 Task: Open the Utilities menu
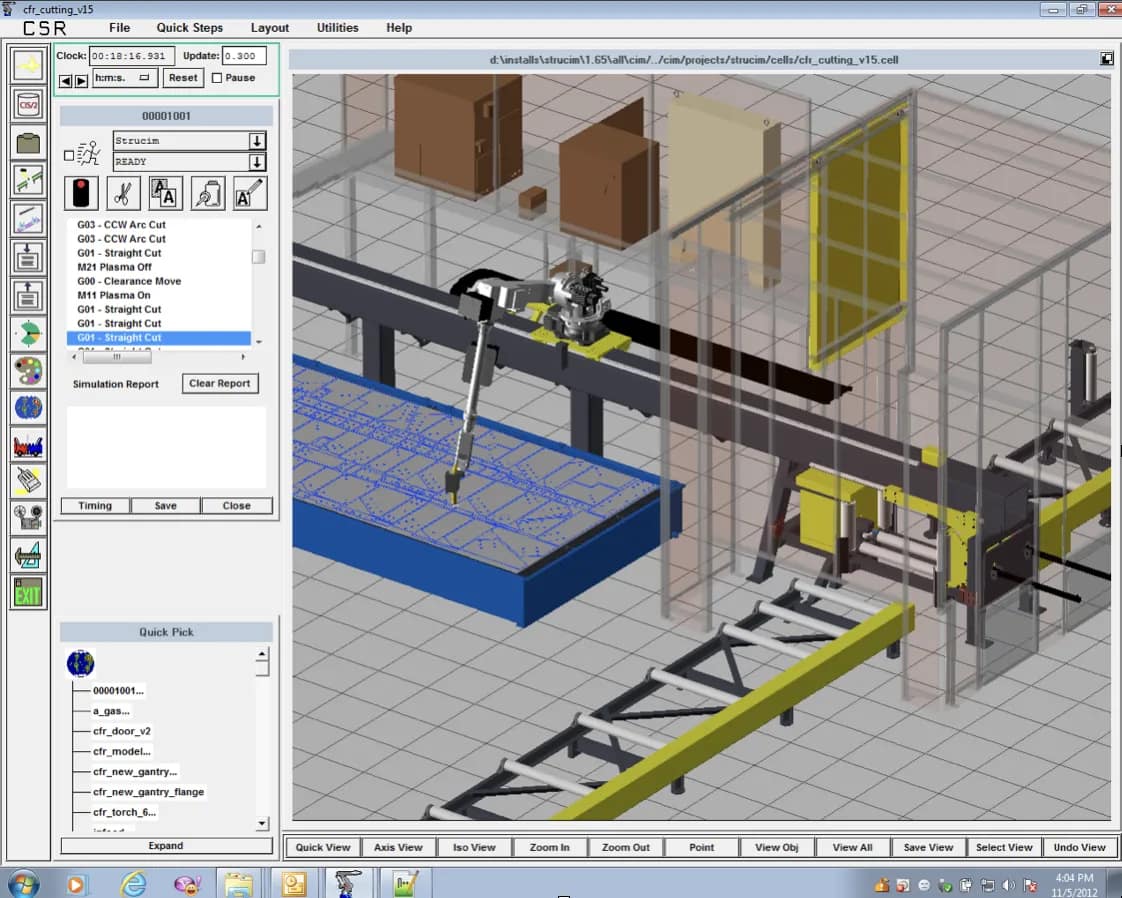[337, 27]
